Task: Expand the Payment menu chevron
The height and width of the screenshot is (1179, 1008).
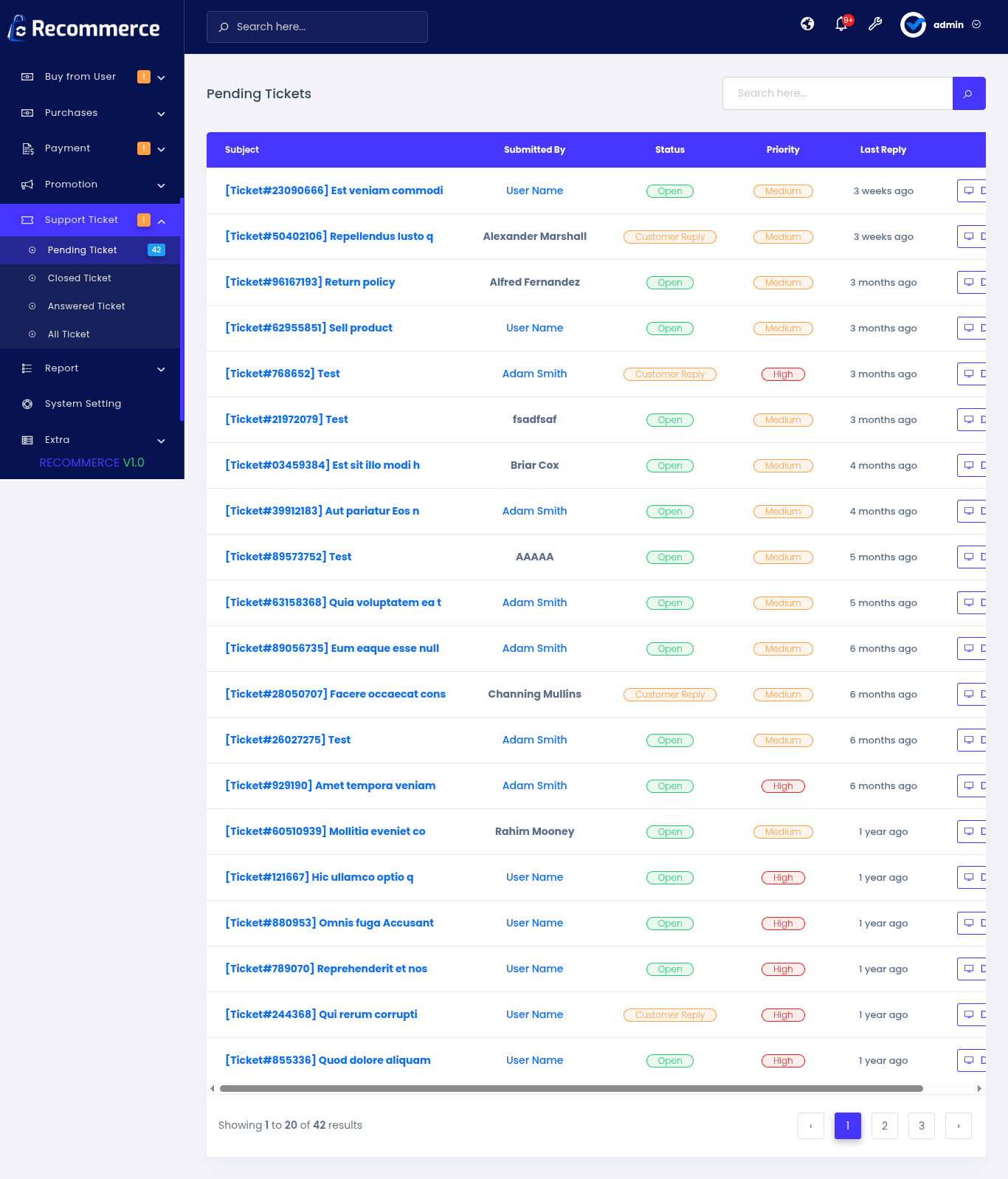Action: click(x=161, y=149)
